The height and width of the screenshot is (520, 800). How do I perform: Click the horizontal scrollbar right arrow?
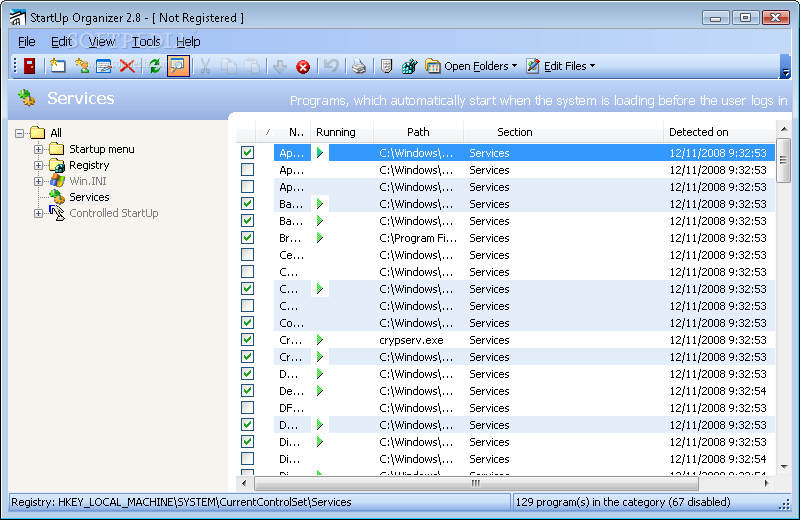(766, 483)
